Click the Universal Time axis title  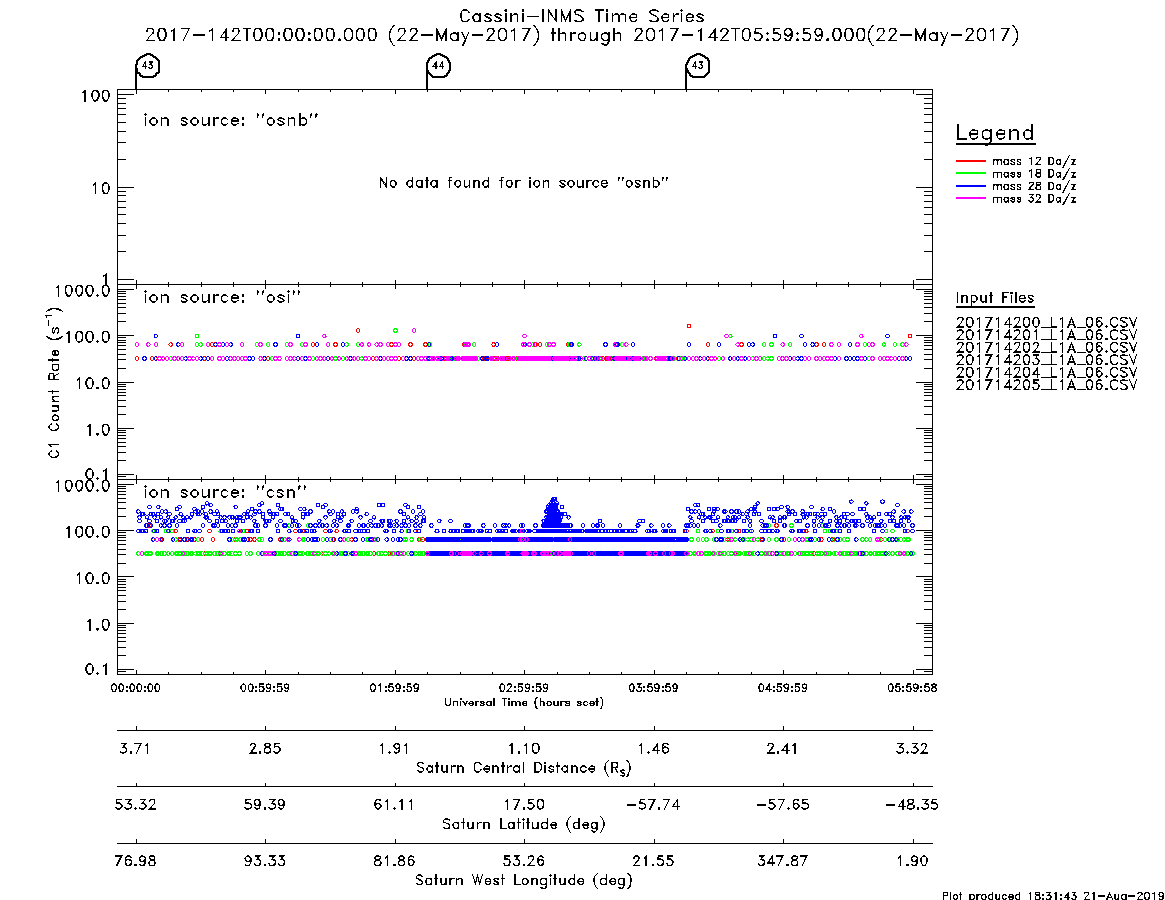(x=524, y=702)
